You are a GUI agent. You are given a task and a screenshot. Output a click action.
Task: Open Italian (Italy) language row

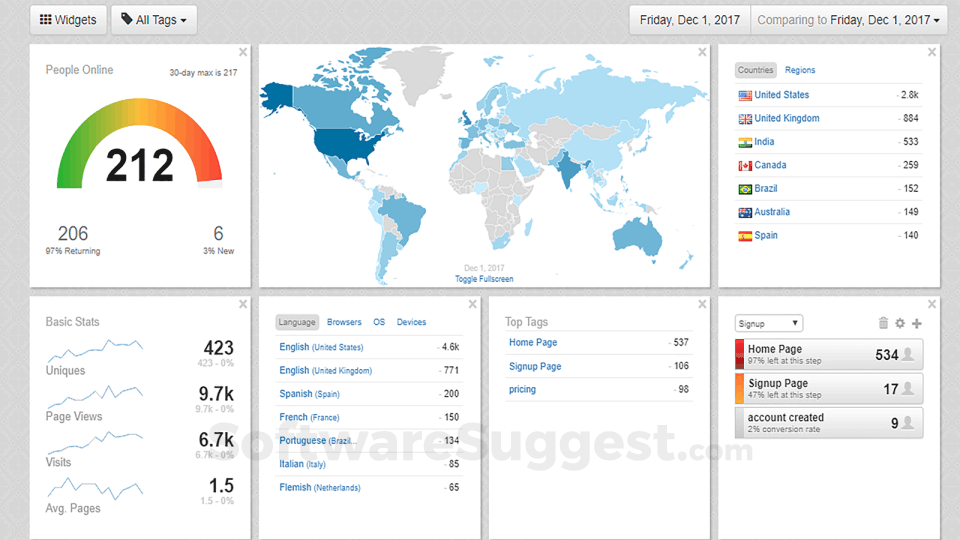(369, 463)
